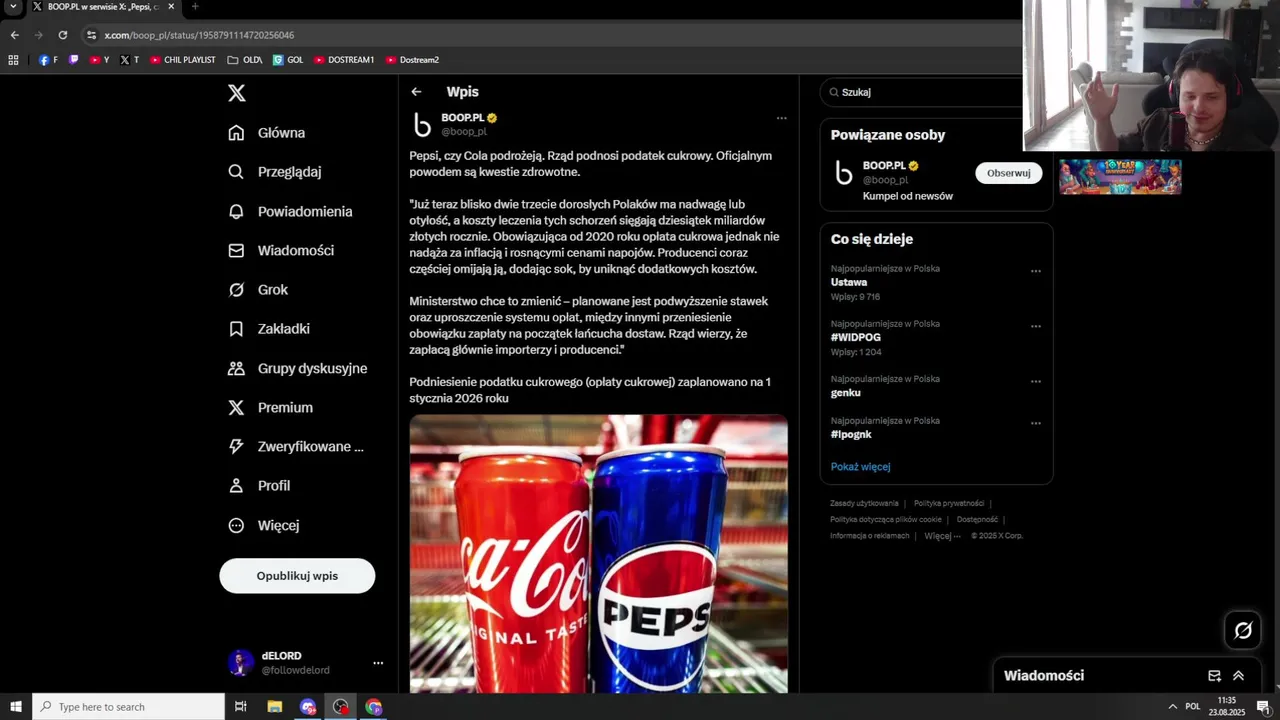Open Informacja o reklamach footer link
Image resolution: width=1280 pixels, height=720 pixels.
pyautogui.click(x=870, y=535)
